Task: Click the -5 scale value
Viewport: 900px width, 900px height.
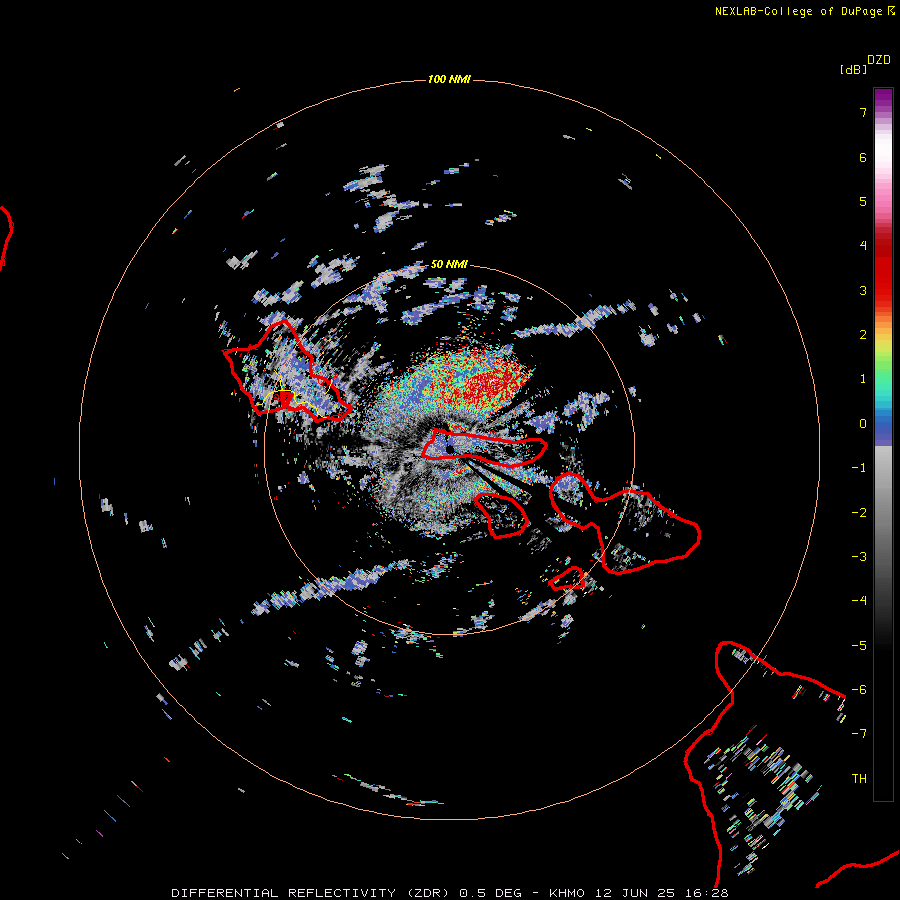Action: coord(859,645)
